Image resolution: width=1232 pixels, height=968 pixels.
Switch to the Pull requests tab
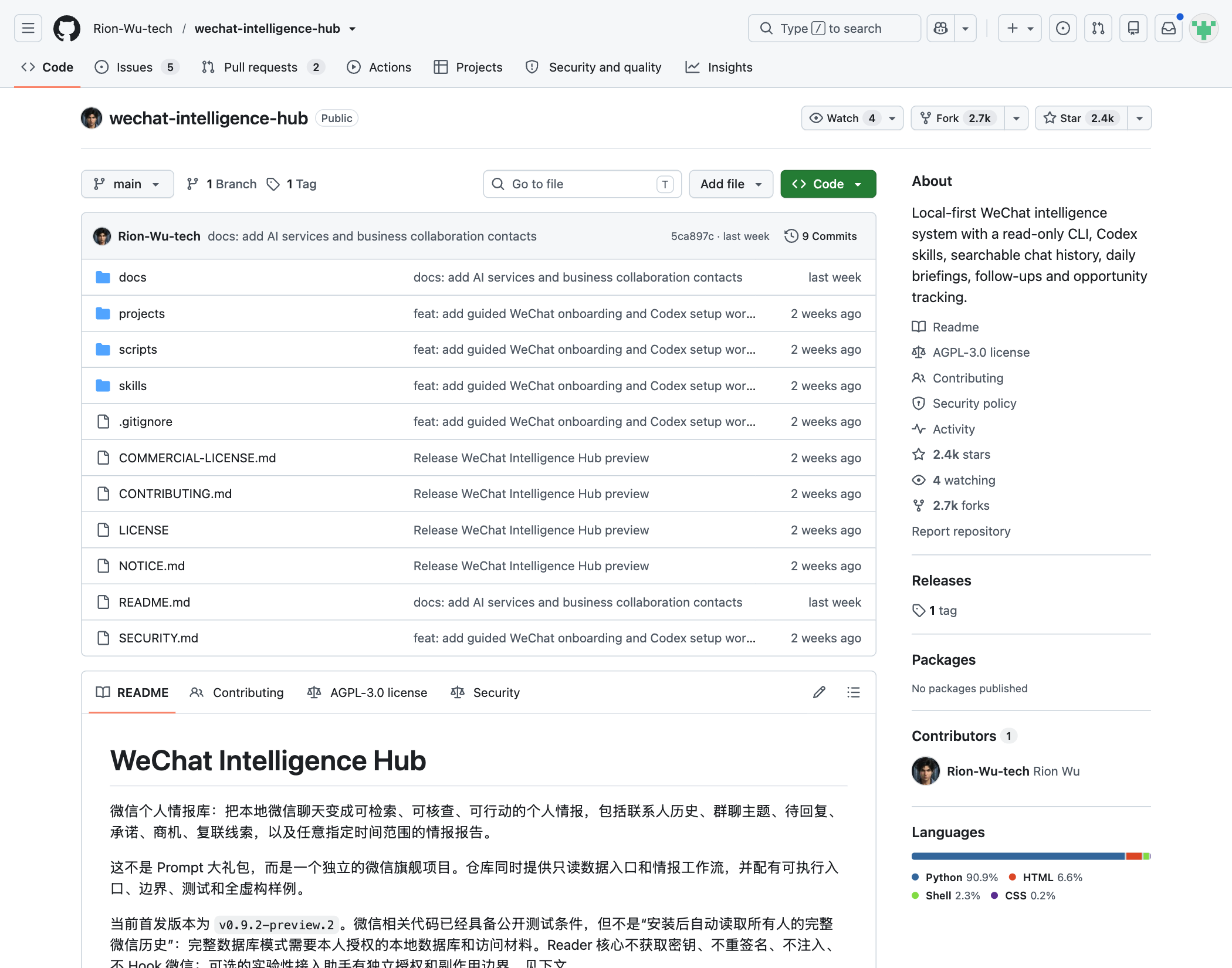[x=263, y=67]
